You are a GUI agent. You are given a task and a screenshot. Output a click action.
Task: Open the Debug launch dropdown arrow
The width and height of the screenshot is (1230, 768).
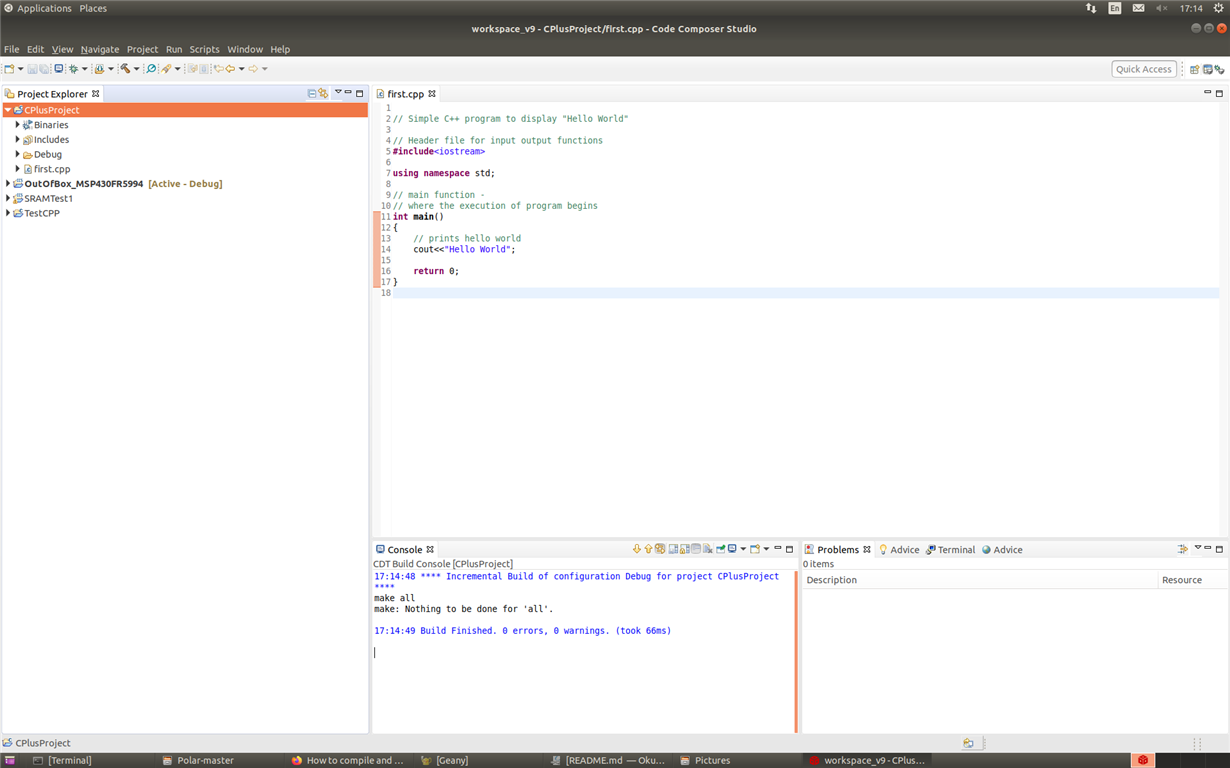tap(85, 69)
